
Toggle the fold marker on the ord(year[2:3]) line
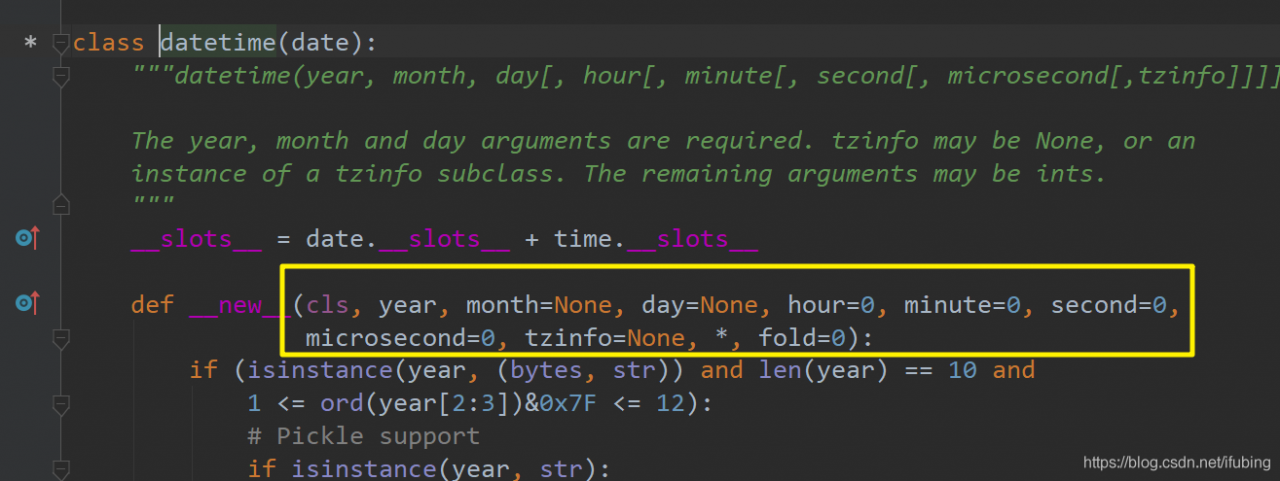tap(61, 404)
